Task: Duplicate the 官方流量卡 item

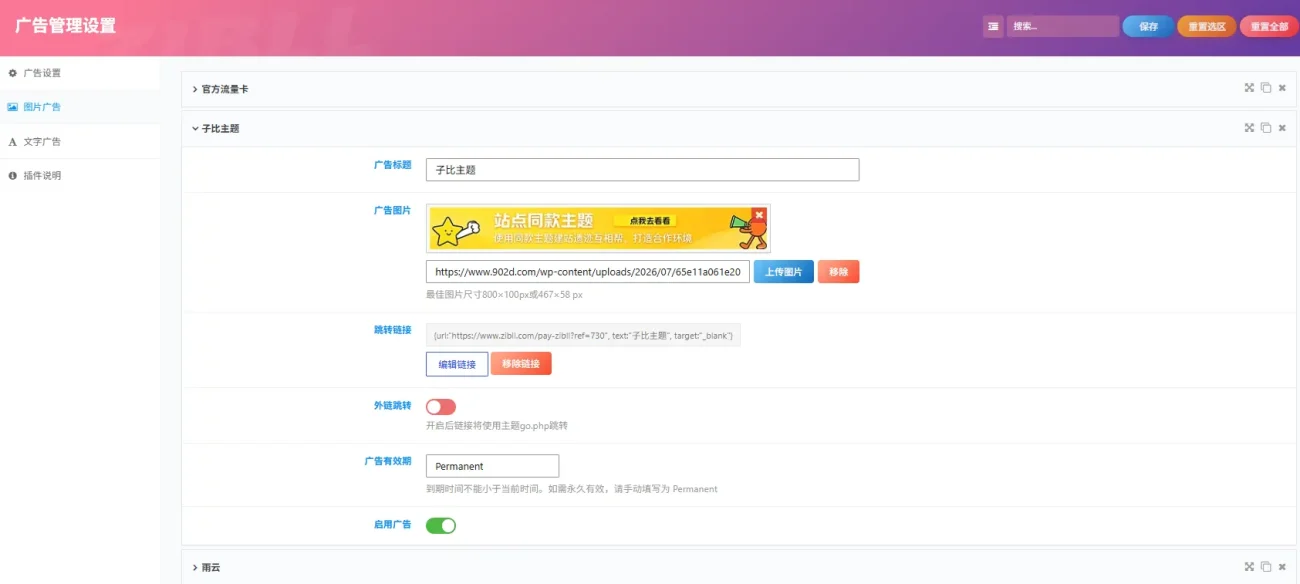Action: (1266, 88)
